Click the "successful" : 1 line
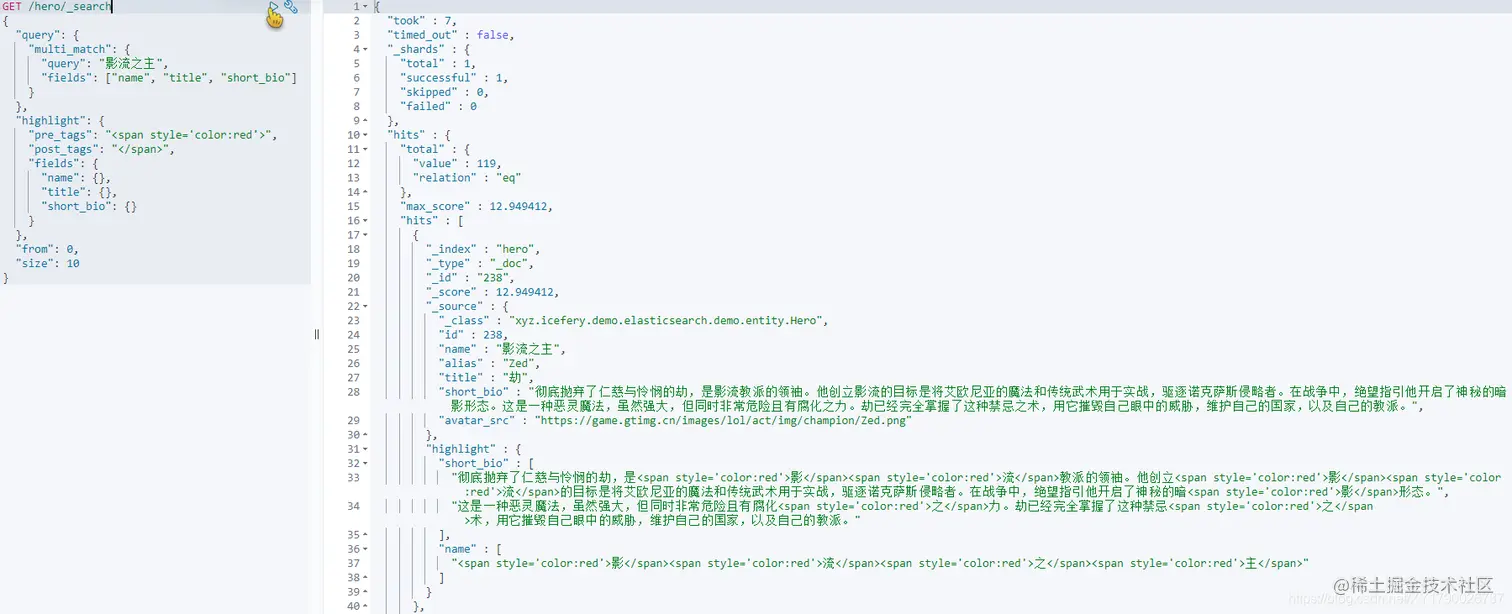 pos(455,77)
